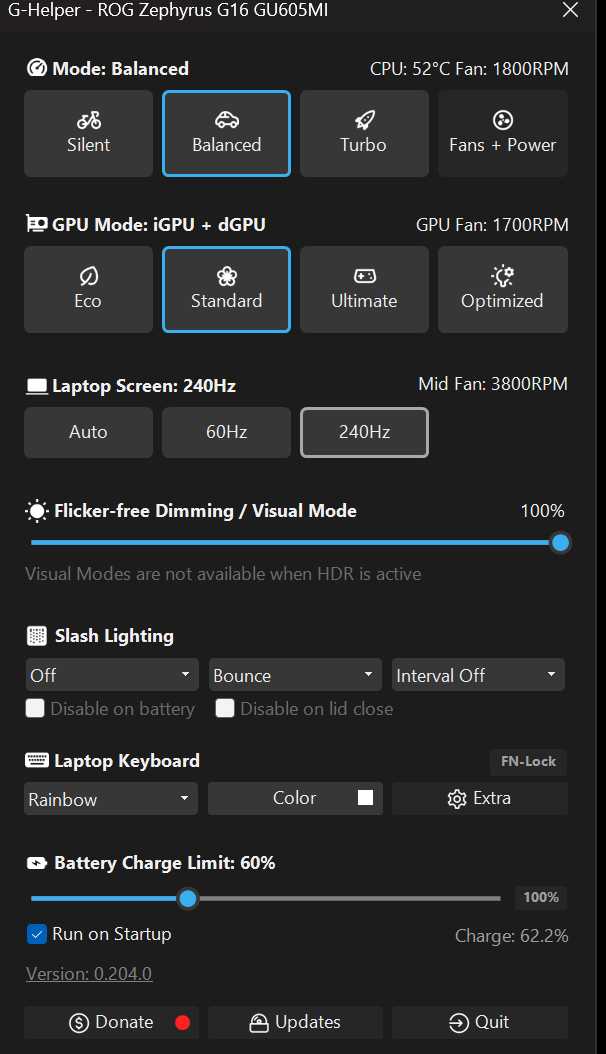Click the dollar coin icon on Donate
606x1054 pixels.
click(x=79, y=1023)
